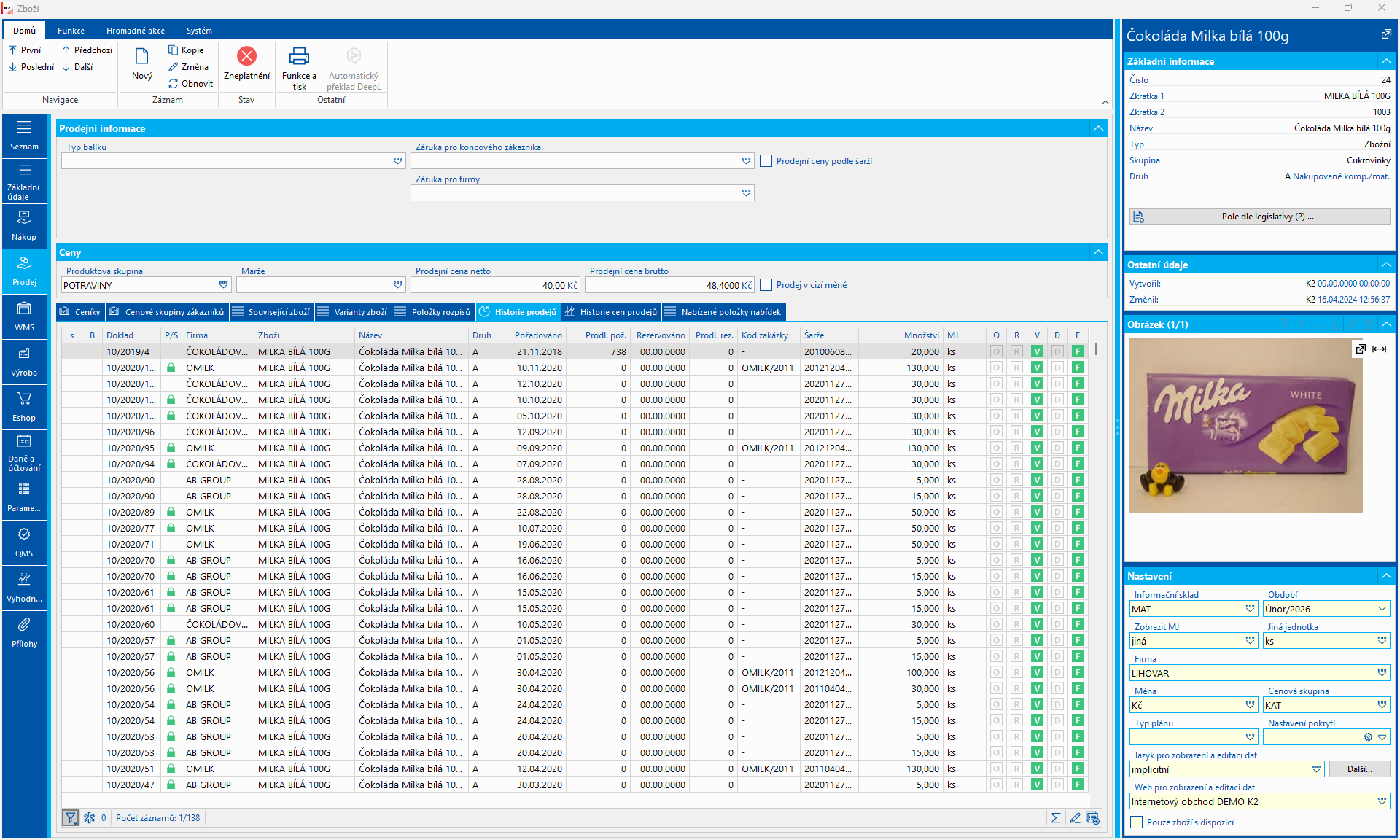Open the Systém ribbon tab

pos(199,31)
